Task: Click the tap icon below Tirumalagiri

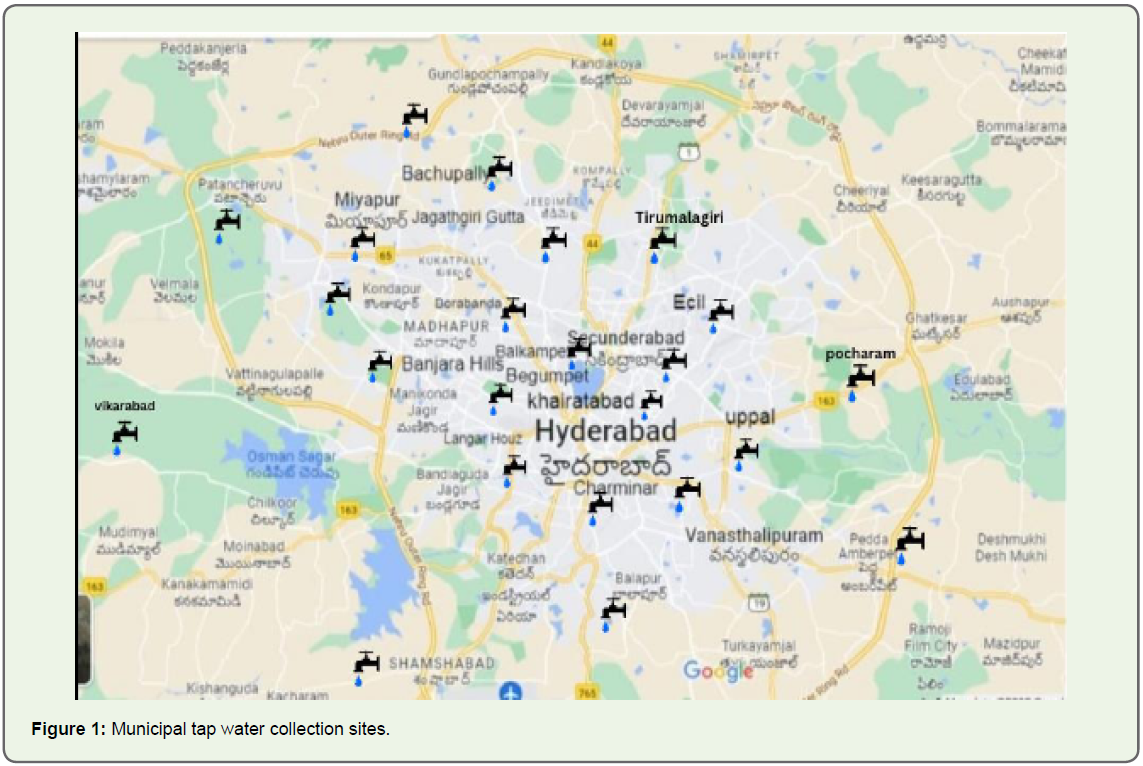Action: (x=661, y=243)
